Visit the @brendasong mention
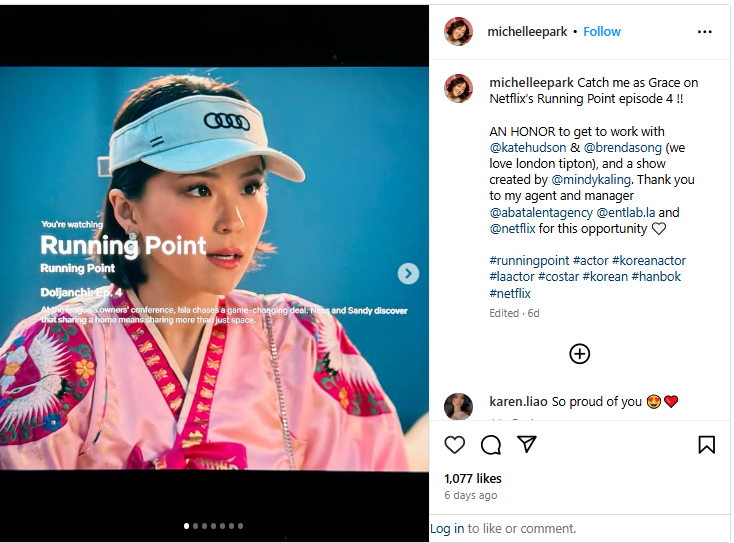This screenshot has width=734, height=543. [623, 147]
